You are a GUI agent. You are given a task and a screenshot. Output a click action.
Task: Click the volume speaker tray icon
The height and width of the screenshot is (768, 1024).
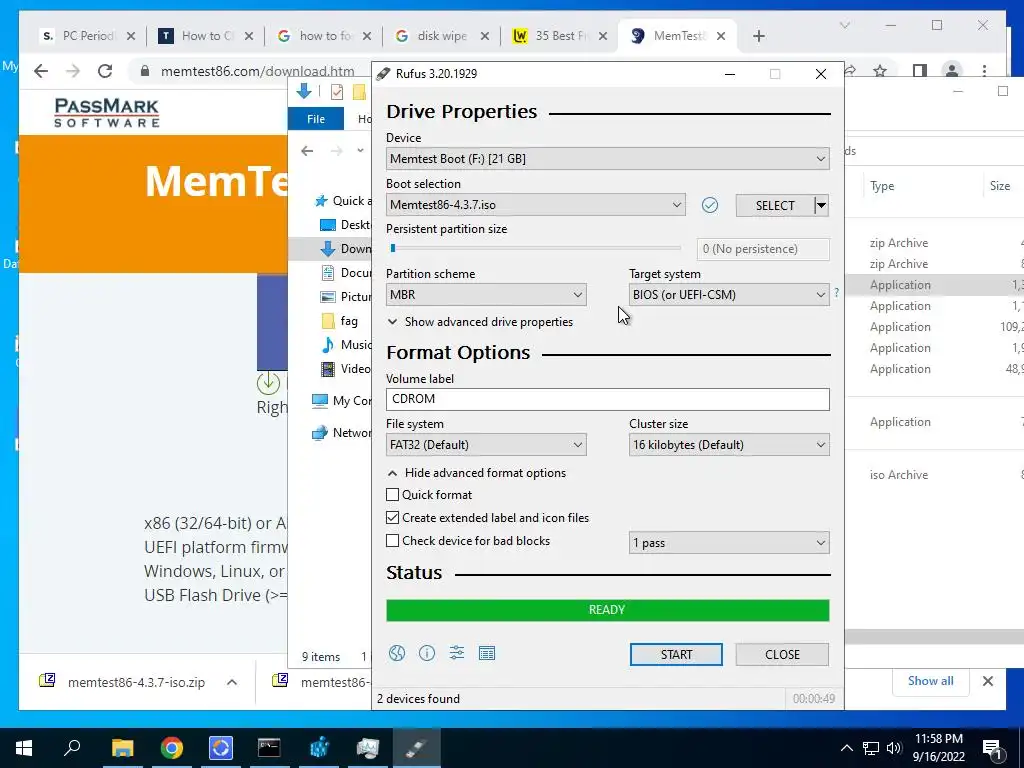(894, 748)
